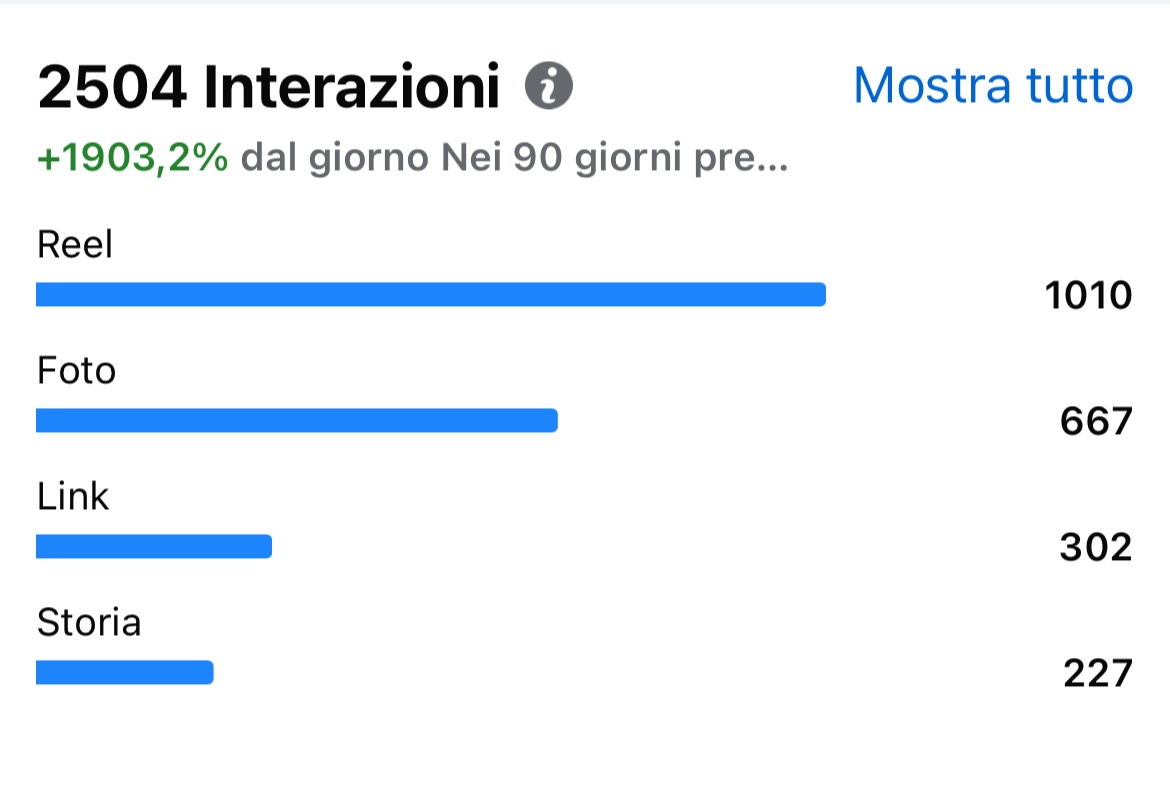This screenshot has height=793, width=1170.
Task: Click the 227 Storia count
Action: 1098,673
